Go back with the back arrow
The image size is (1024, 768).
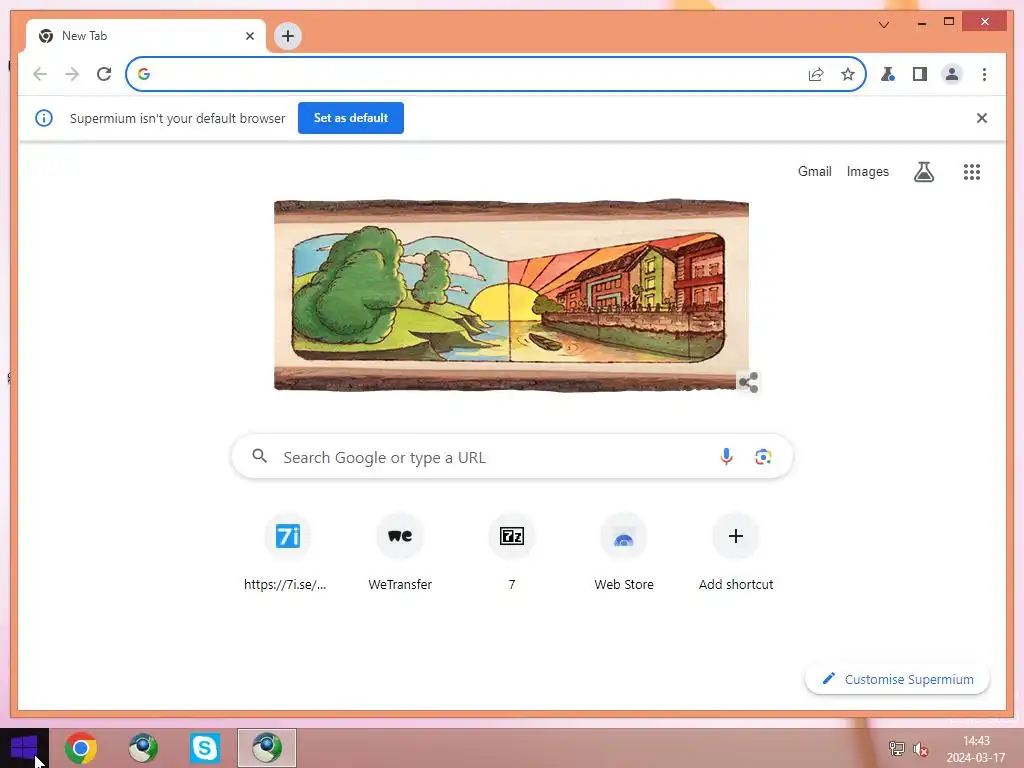(x=40, y=74)
